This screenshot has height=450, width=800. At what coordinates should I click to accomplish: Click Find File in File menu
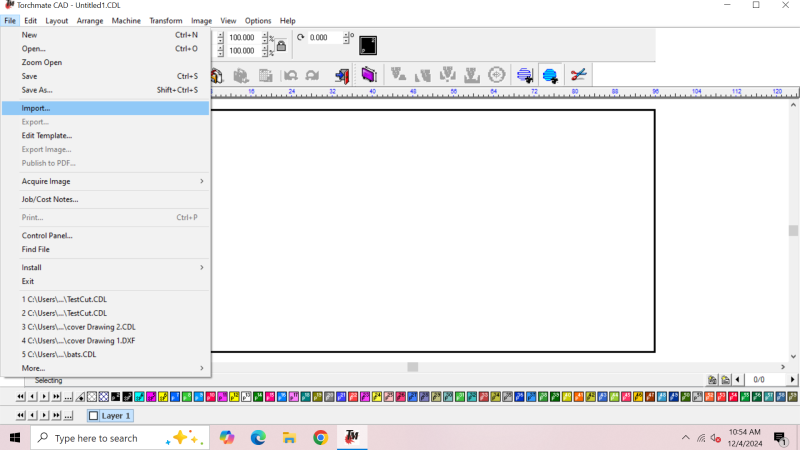(105, 249)
